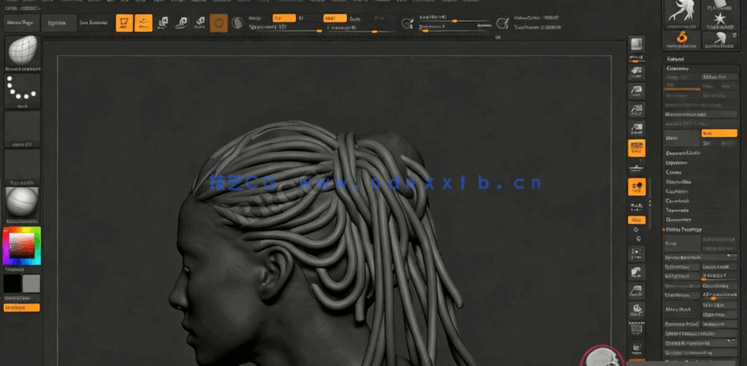
Task: Click the Rotate view icon on right shelf
Action: coord(636,310)
